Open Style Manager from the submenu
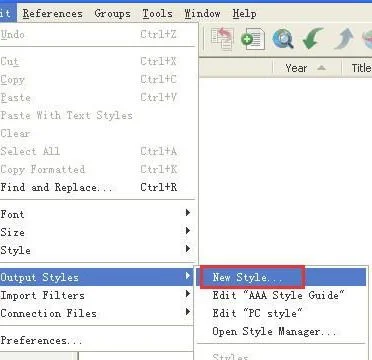The image size is (372, 360). click(274, 331)
